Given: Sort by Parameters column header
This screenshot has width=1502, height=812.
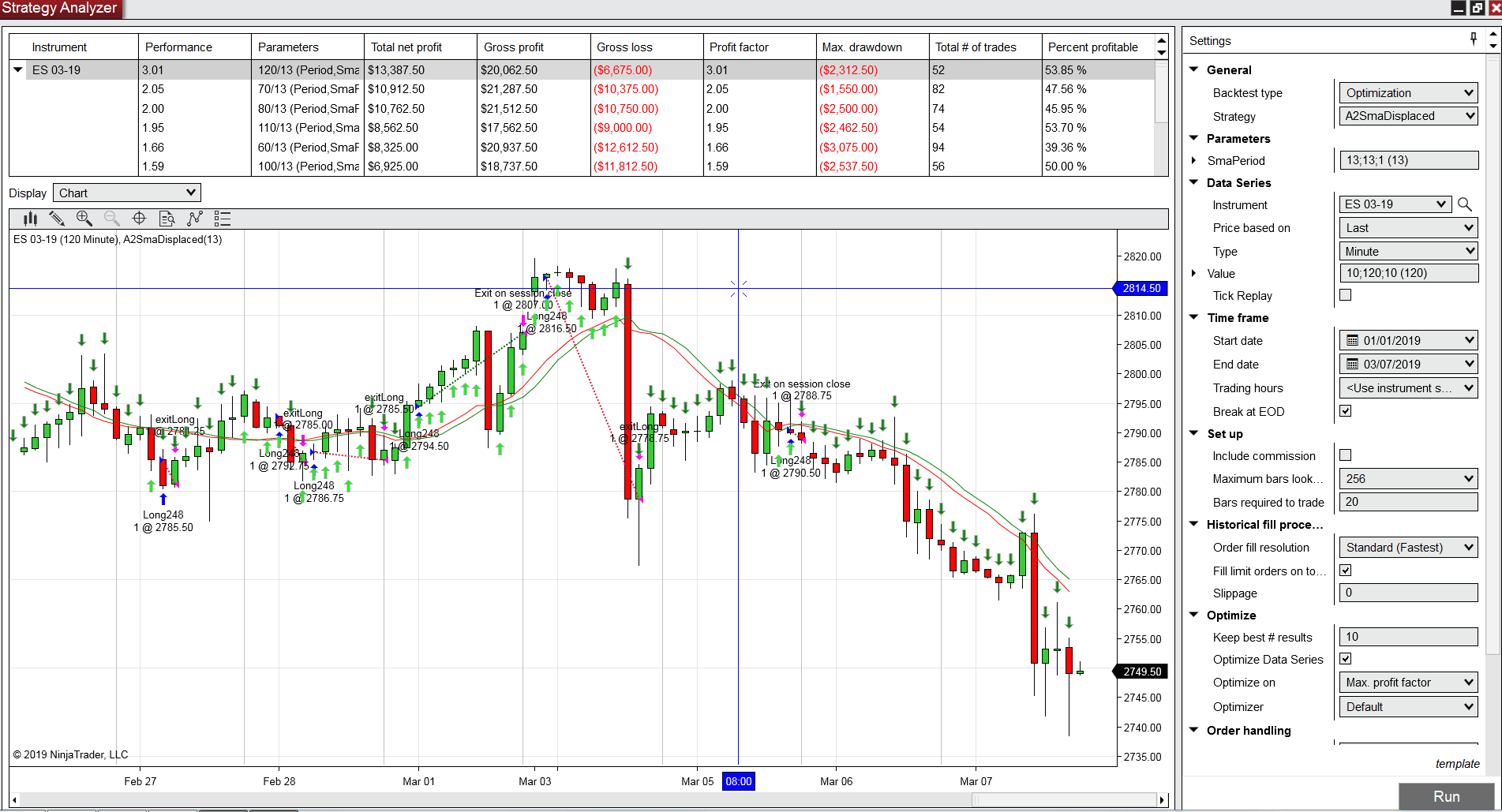Looking at the screenshot, I should coord(307,47).
